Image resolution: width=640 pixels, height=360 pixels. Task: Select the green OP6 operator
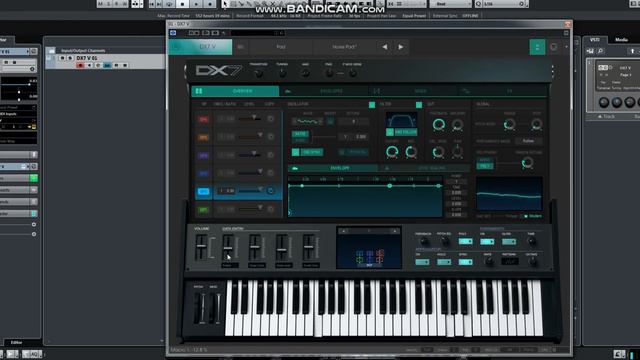coord(203,209)
